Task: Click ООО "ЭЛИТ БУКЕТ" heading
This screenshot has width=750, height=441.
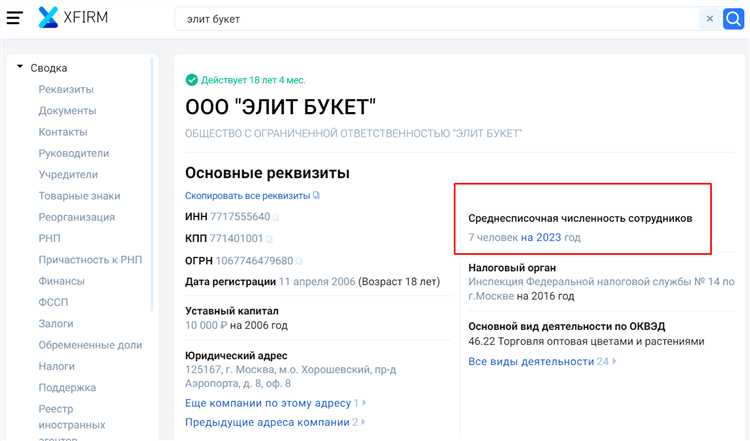Action: [280, 107]
